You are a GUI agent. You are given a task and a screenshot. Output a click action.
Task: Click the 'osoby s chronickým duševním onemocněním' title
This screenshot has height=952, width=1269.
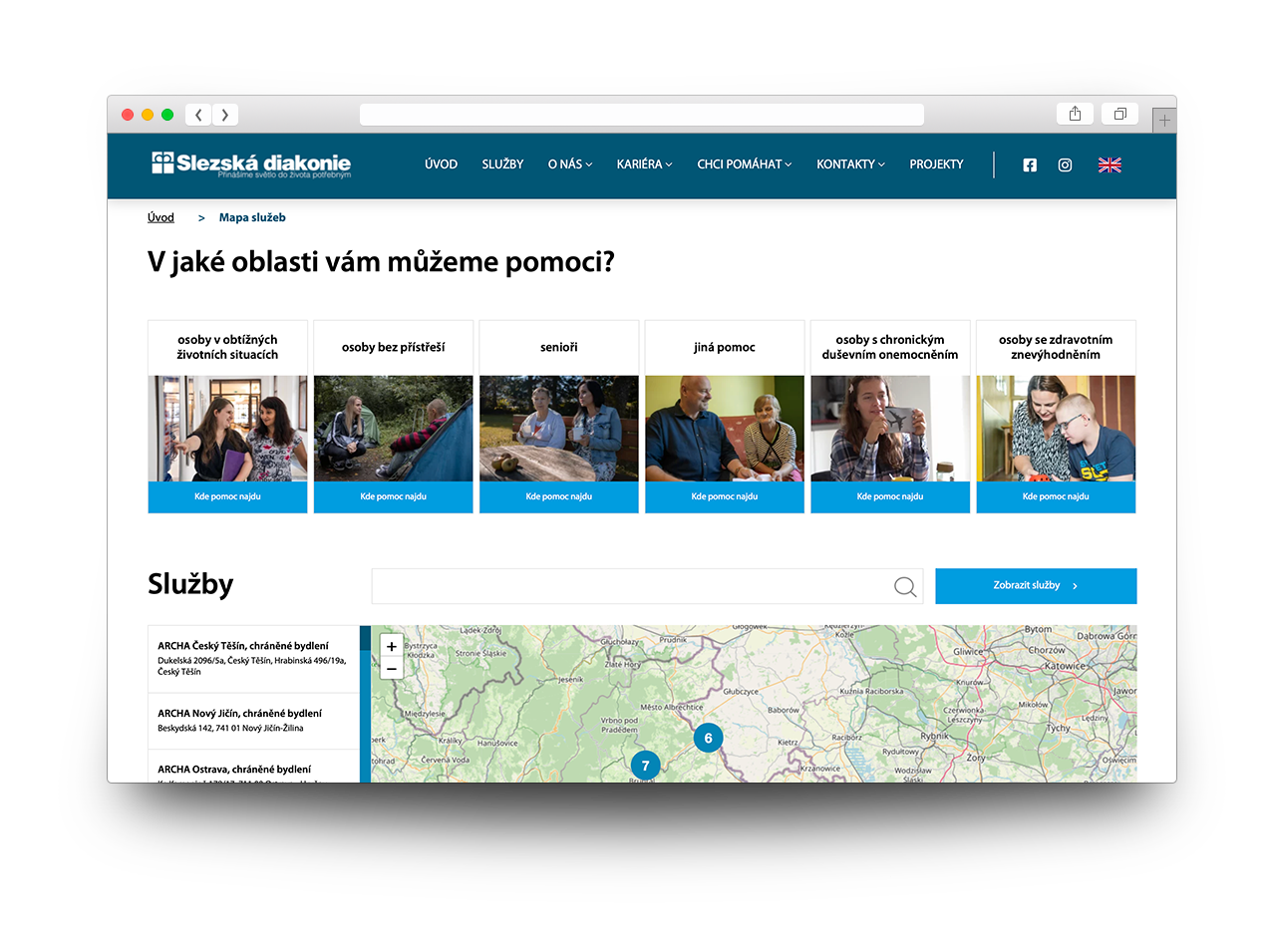click(890, 347)
